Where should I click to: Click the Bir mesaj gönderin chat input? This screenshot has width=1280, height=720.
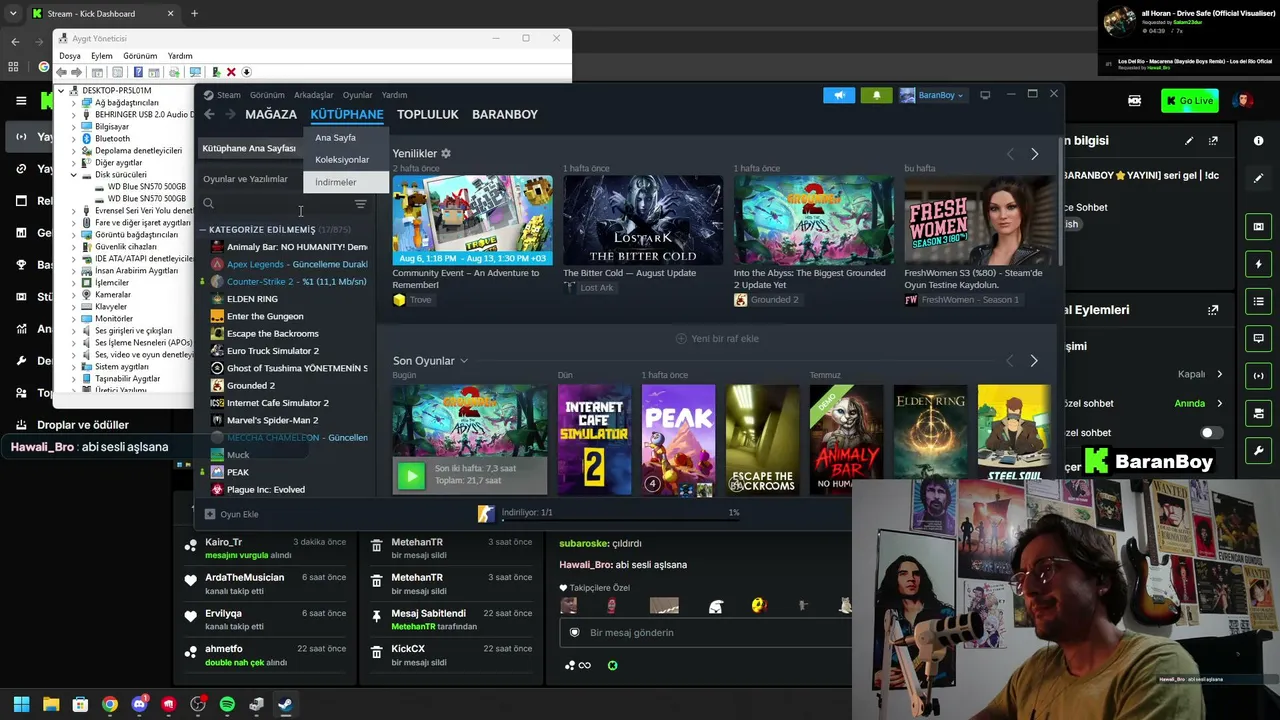[706, 633]
